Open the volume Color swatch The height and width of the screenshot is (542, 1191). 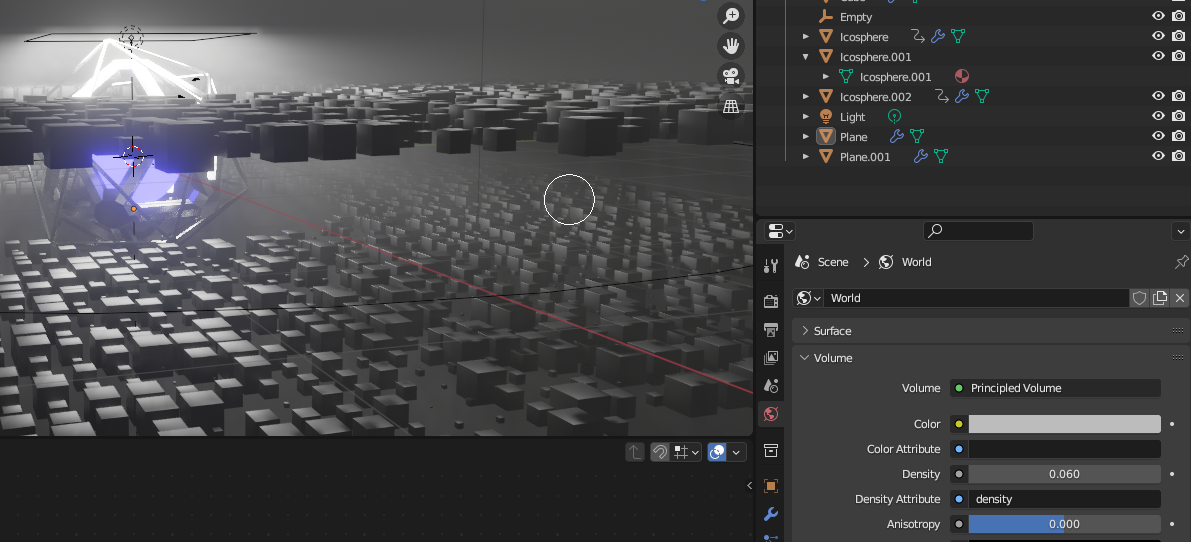coord(1064,424)
